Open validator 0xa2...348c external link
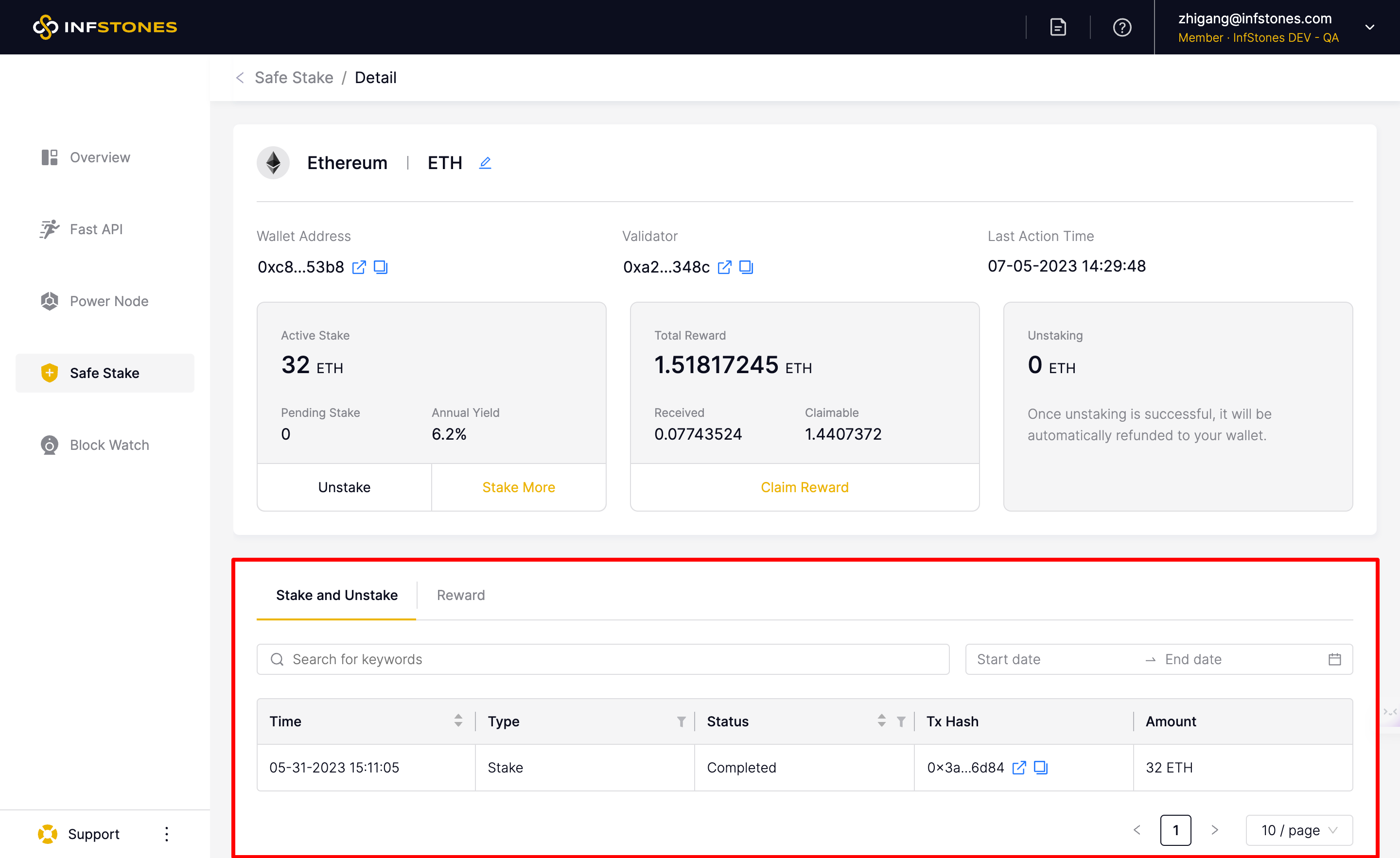The height and width of the screenshot is (858, 1400). tap(724, 267)
